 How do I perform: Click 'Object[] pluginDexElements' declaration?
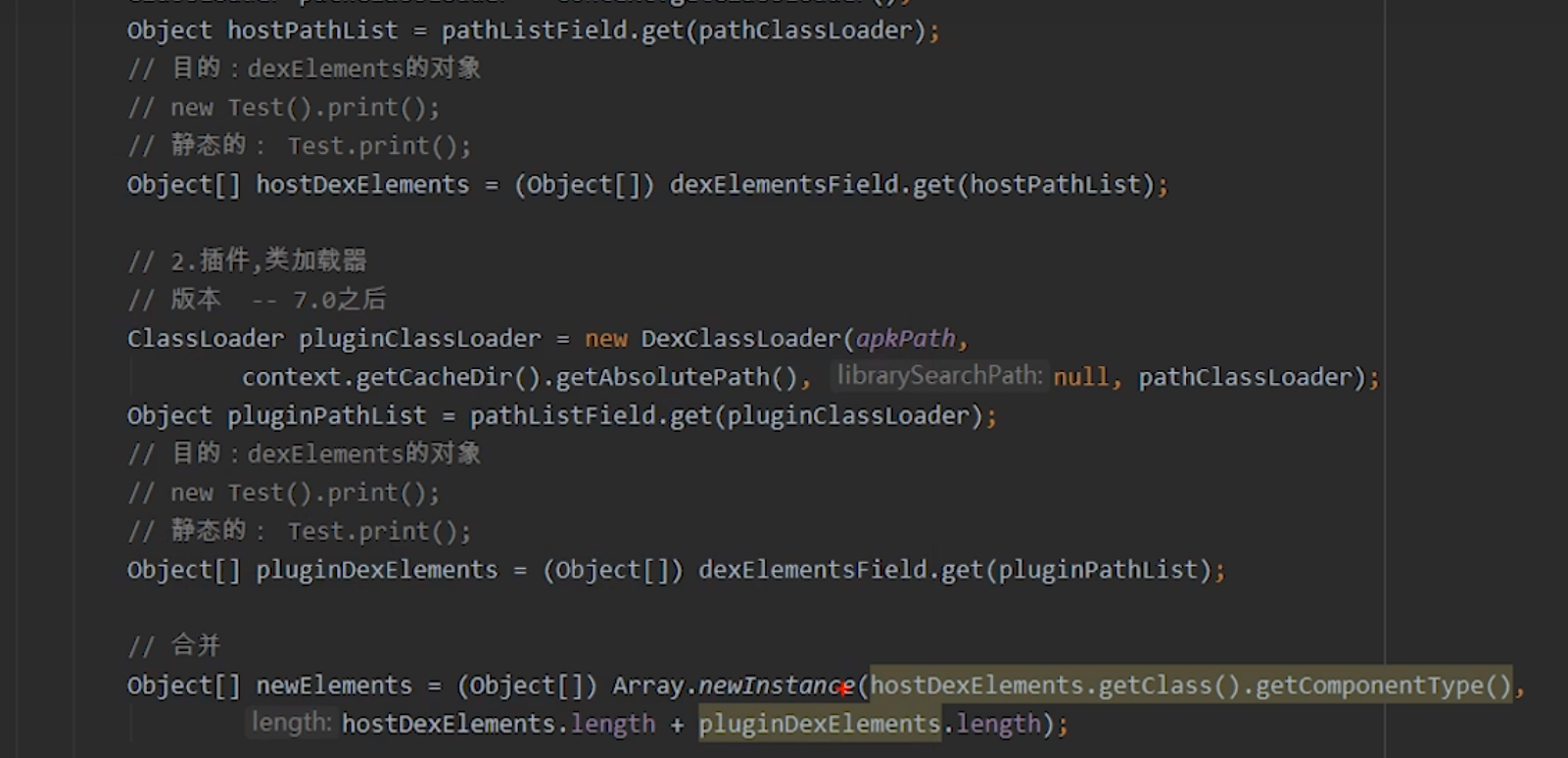tap(312, 570)
